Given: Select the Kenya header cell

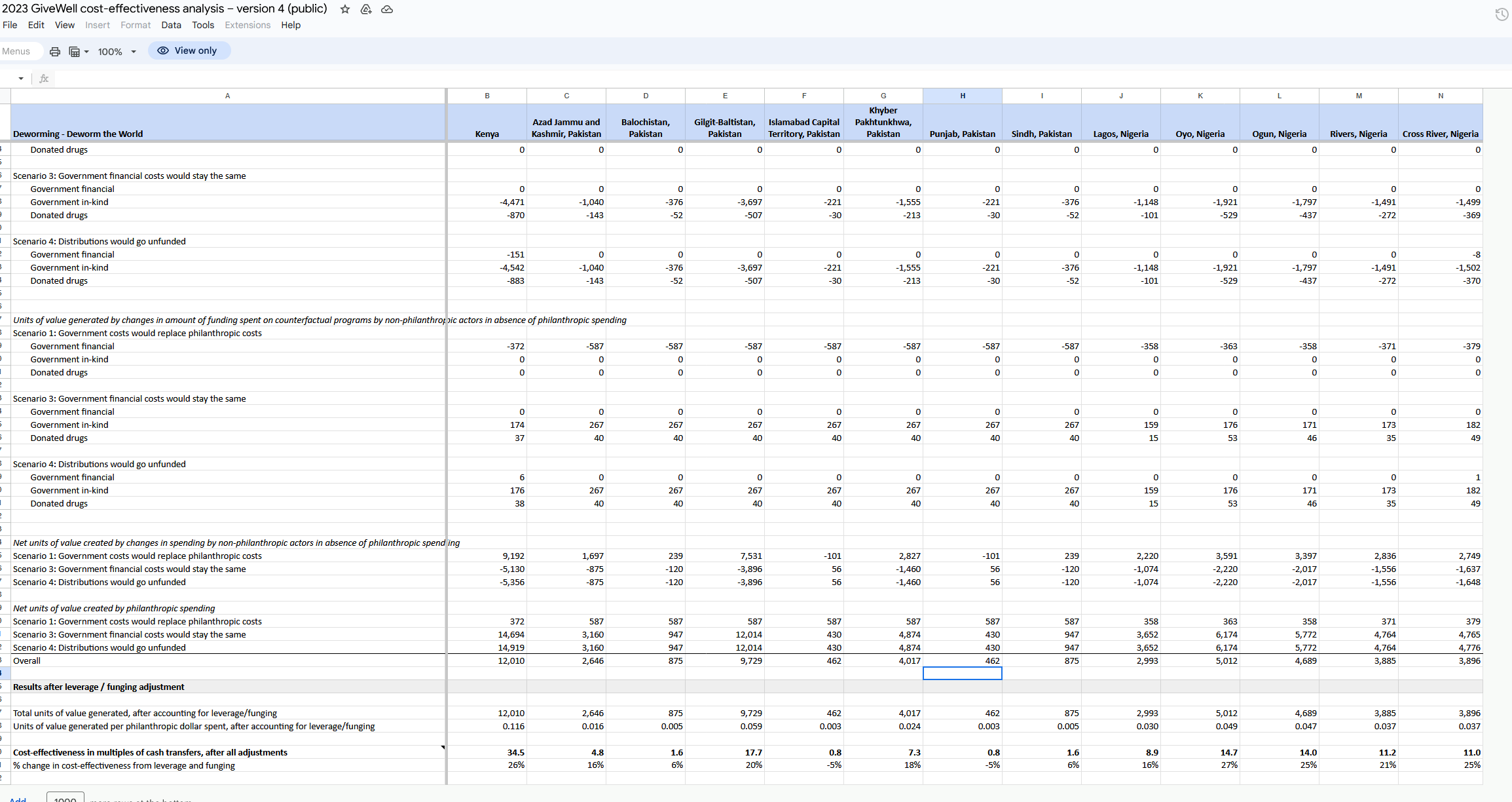Looking at the screenshot, I should pos(487,122).
